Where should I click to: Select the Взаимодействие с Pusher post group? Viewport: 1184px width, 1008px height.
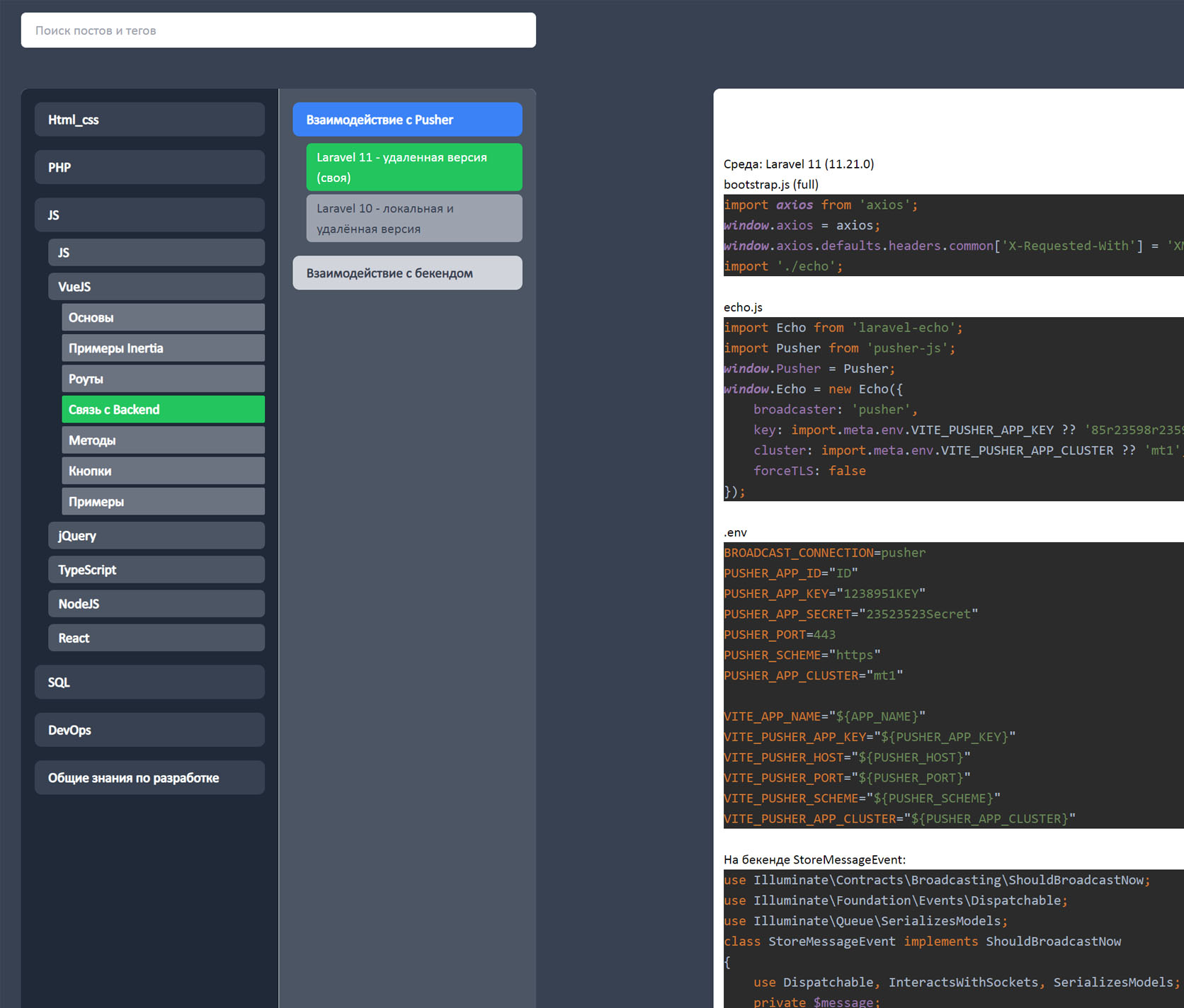click(x=407, y=120)
